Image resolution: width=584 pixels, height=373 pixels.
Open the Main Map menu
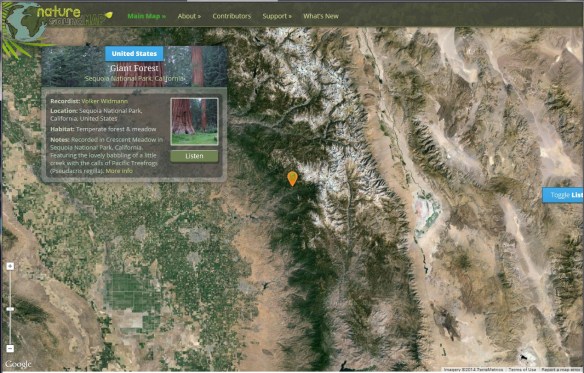(x=146, y=16)
